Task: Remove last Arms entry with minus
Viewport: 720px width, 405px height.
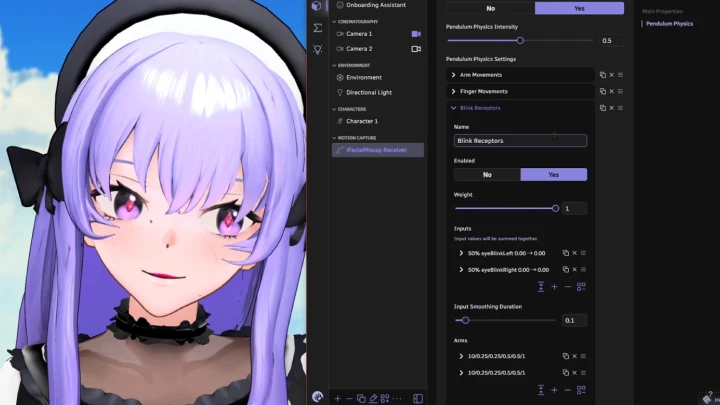Action: 568,390
